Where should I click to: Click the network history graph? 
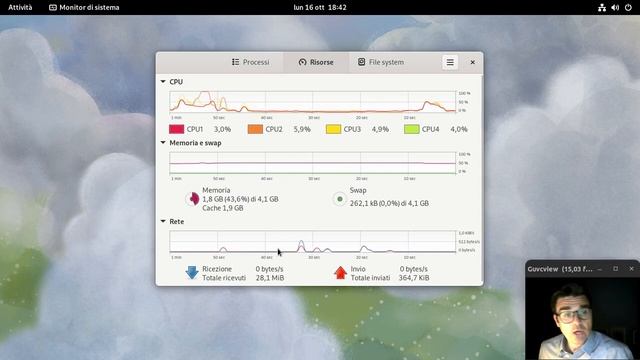click(313, 242)
